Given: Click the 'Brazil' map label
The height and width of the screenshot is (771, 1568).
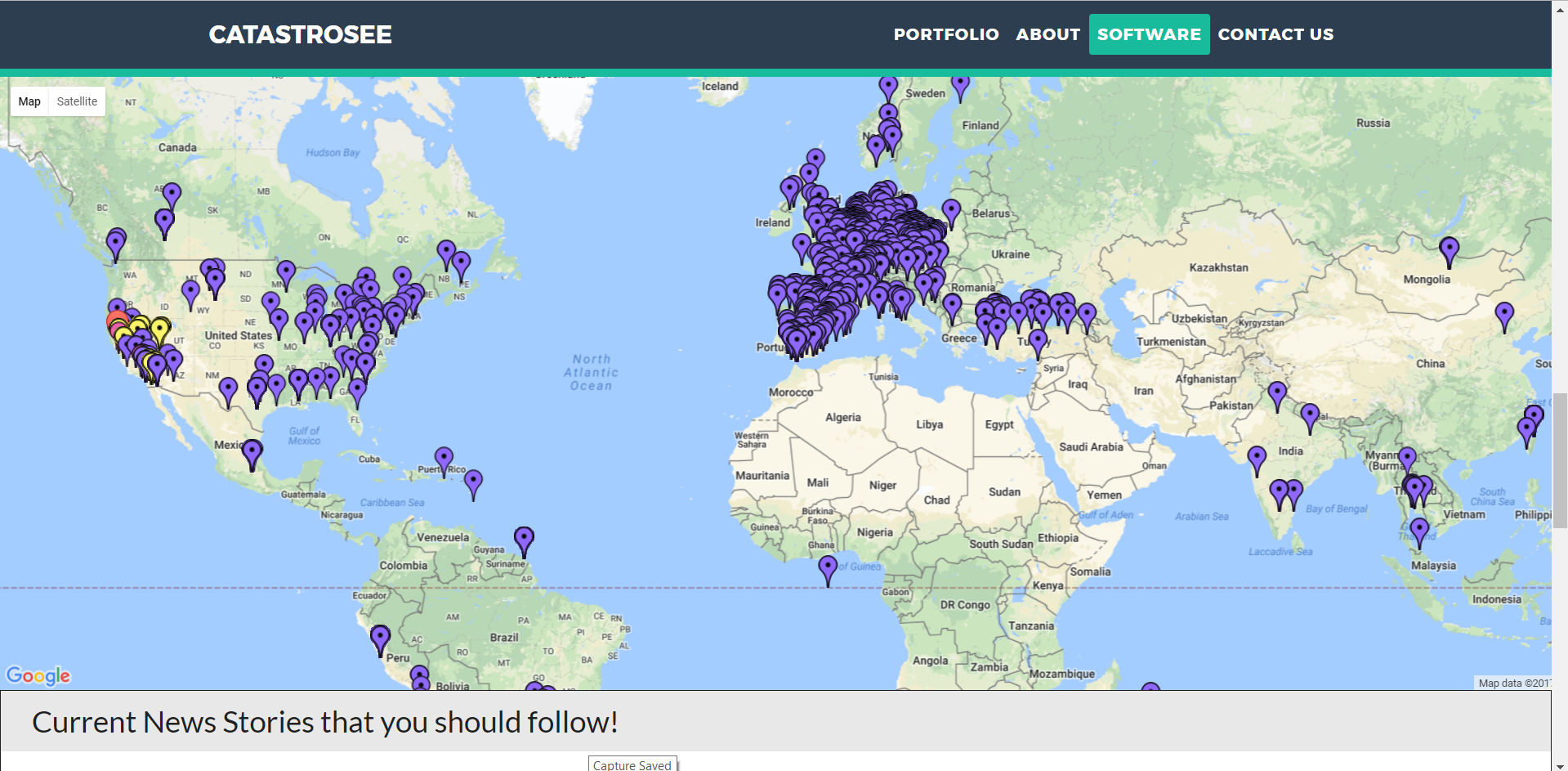Looking at the screenshot, I should [x=504, y=638].
